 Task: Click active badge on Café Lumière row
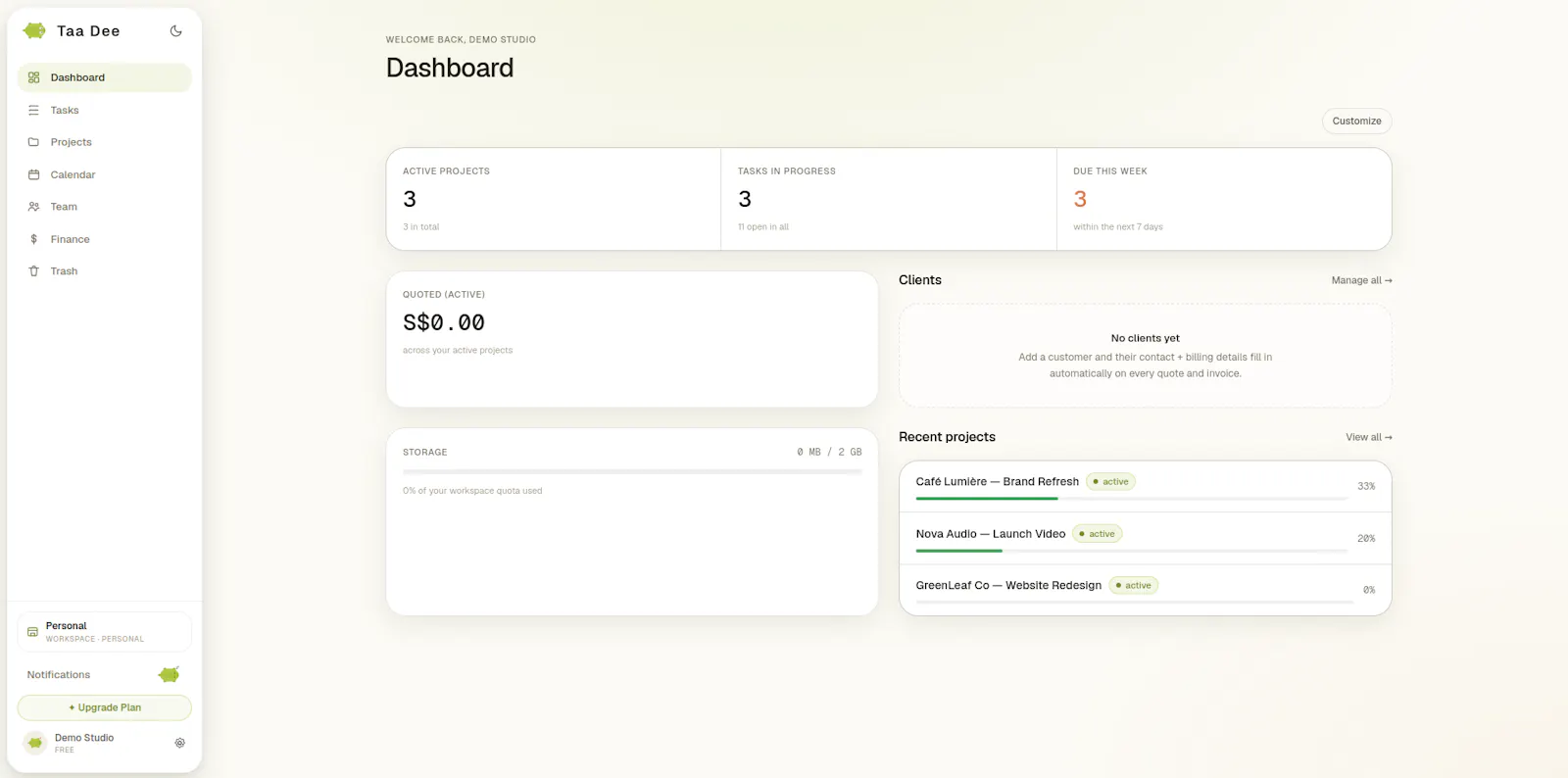[x=1110, y=481]
